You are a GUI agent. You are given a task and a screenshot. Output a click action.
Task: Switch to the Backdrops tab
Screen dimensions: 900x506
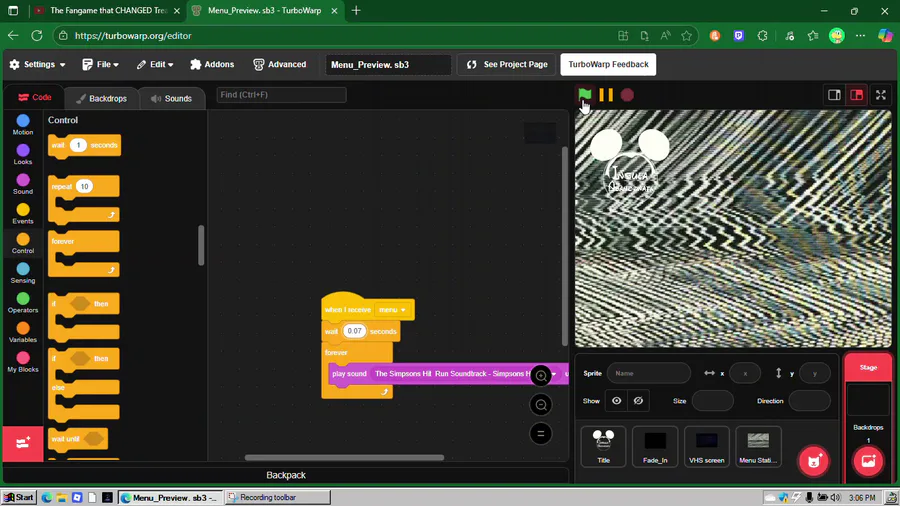click(102, 98)
